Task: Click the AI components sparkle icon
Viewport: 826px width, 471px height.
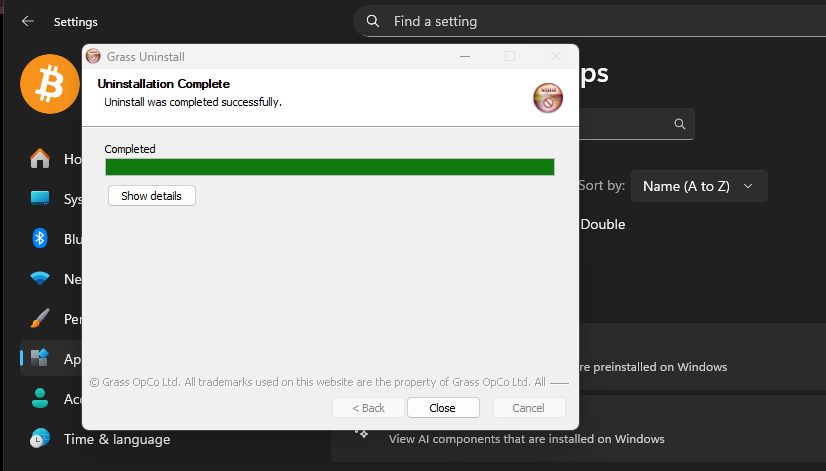Action: click(x=361, y=433)
